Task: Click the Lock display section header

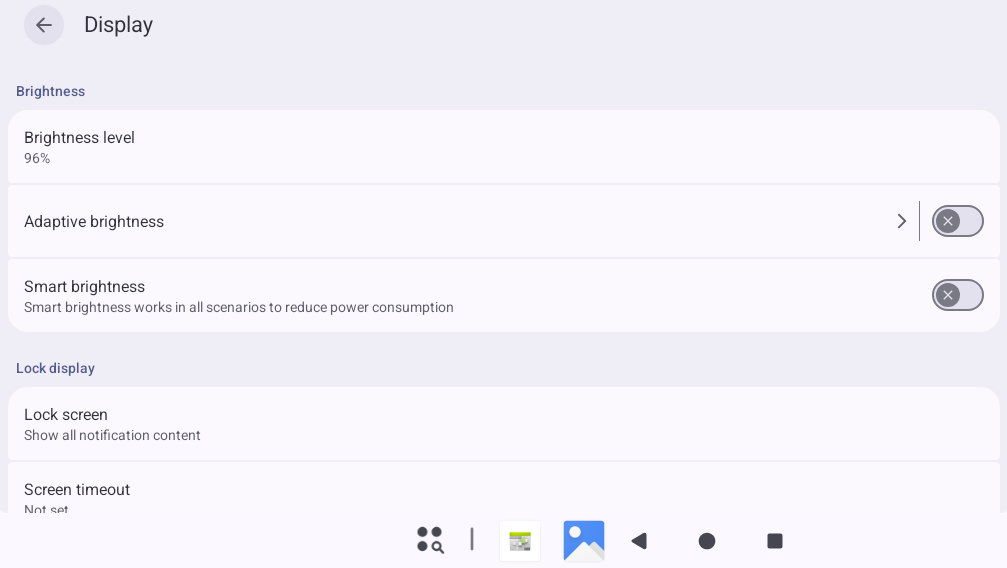Action: 55,368
